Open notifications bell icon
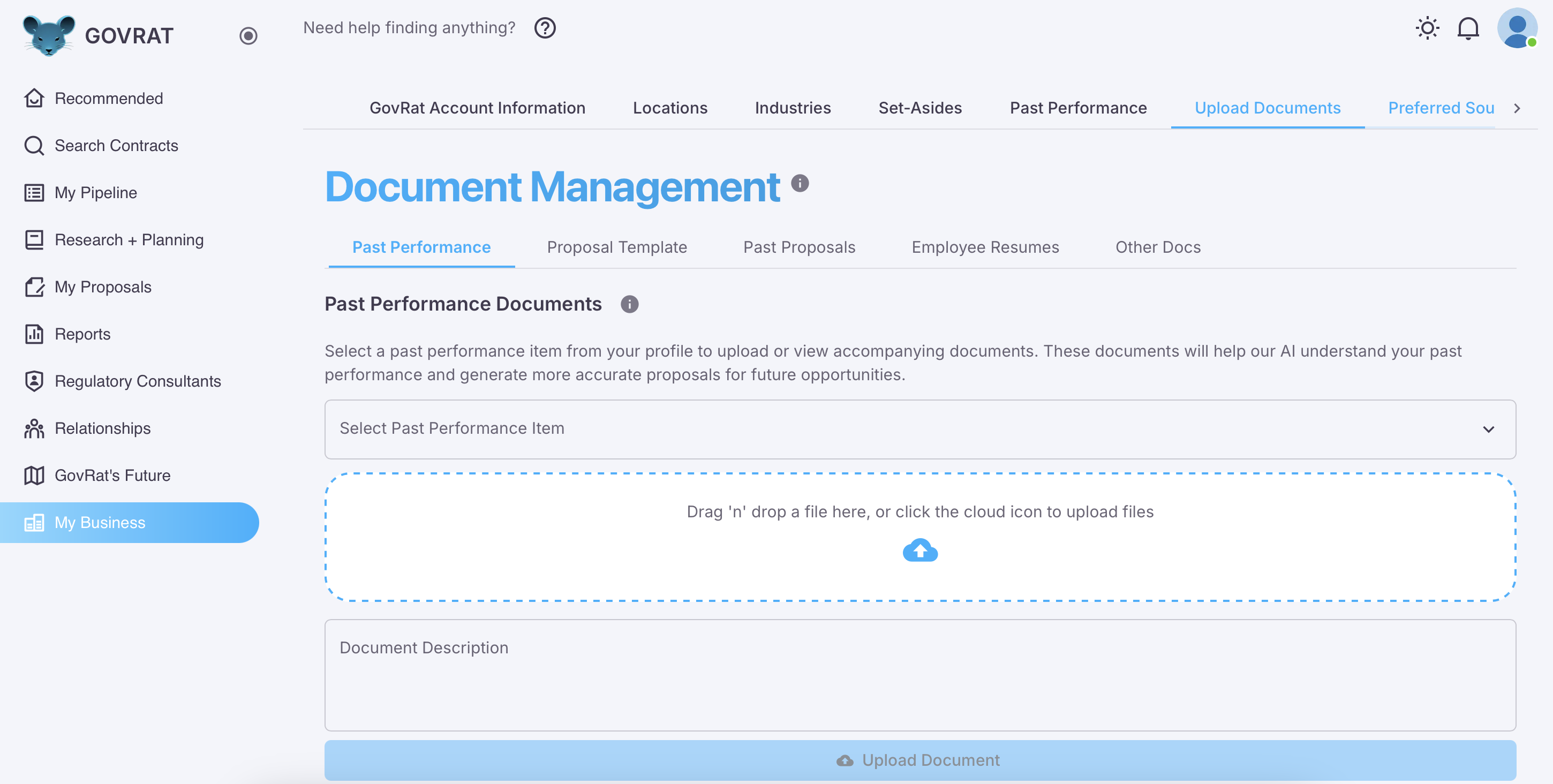 pos(1468,28)
